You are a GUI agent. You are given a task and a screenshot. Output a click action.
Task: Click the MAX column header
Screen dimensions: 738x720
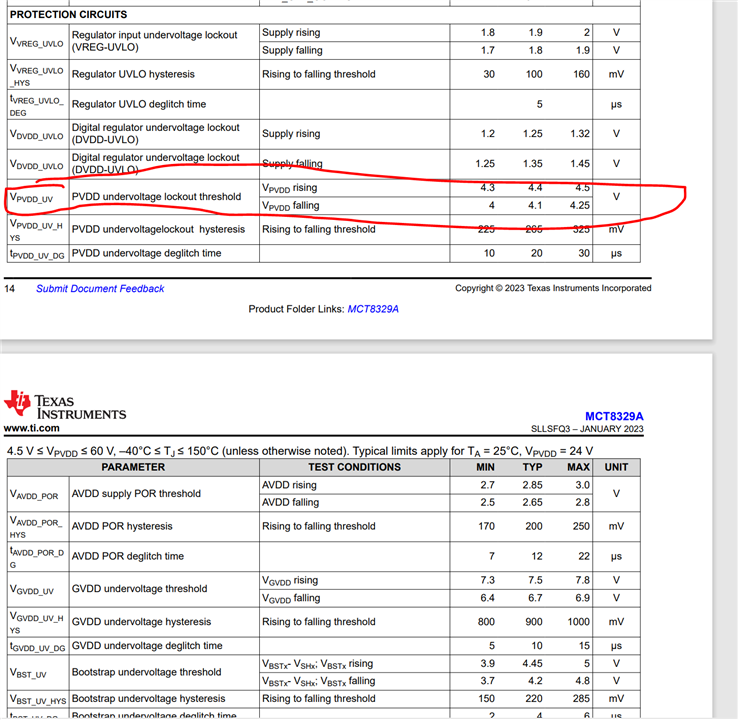578,467
